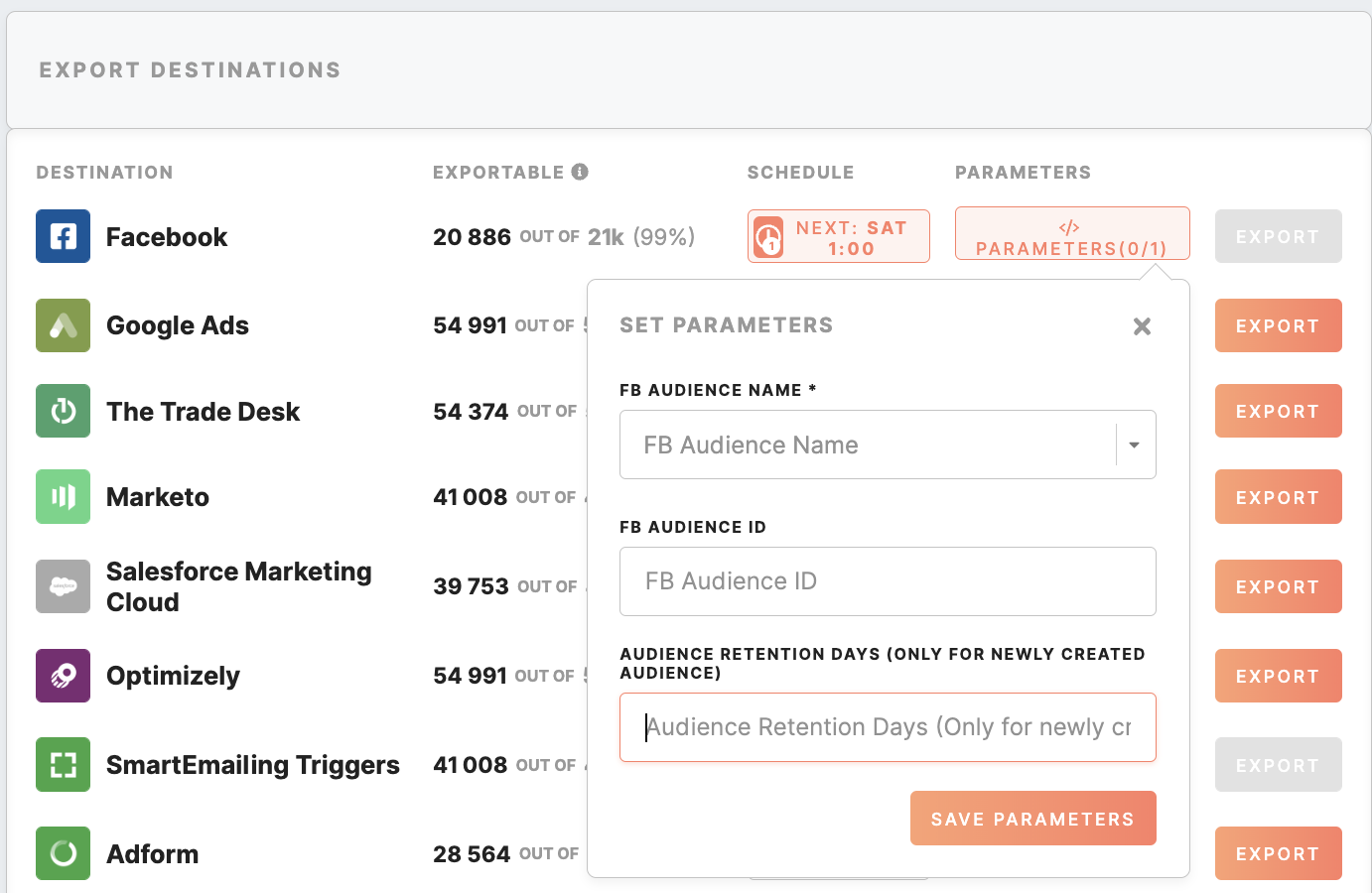Click the Exportable info icon
Screen dimensions: 1372x893
point(580,172)
